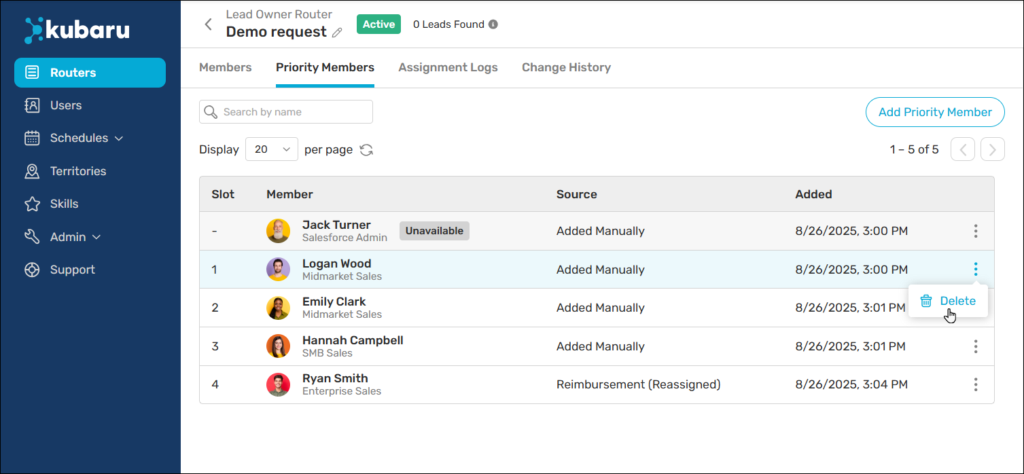Go to the next page of results
This screenshot has height=474, width=1024.
[x=992, y=150]
